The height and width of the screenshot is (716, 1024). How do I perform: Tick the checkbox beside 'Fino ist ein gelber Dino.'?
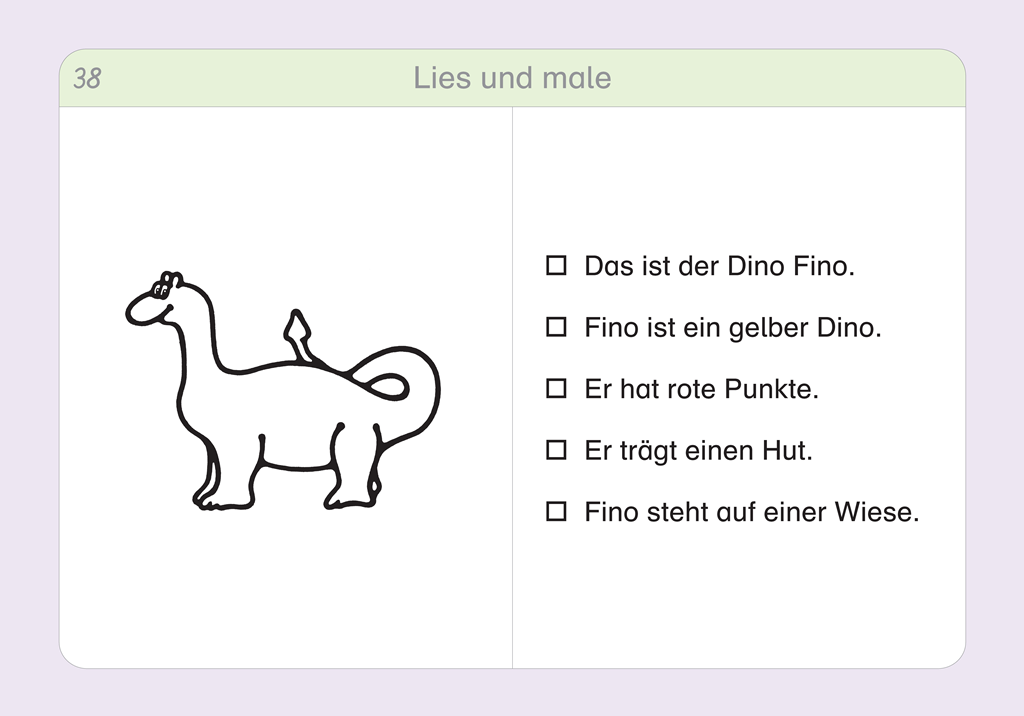[x=556, y=327]
